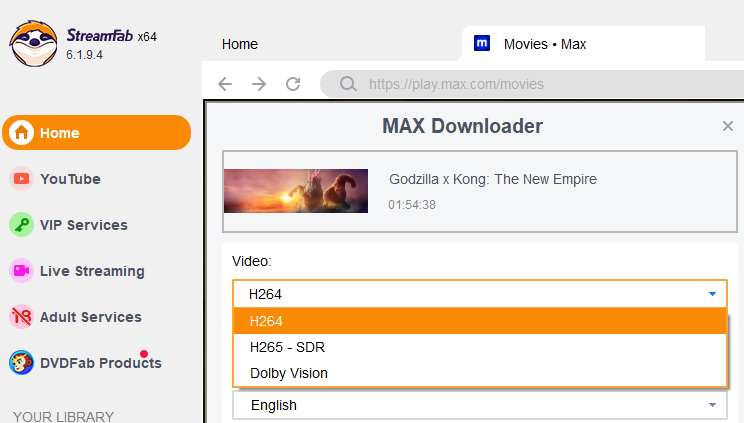Reload the page with refresh icon
Viewport: 744px width, 423px height.
click(293, 84)
